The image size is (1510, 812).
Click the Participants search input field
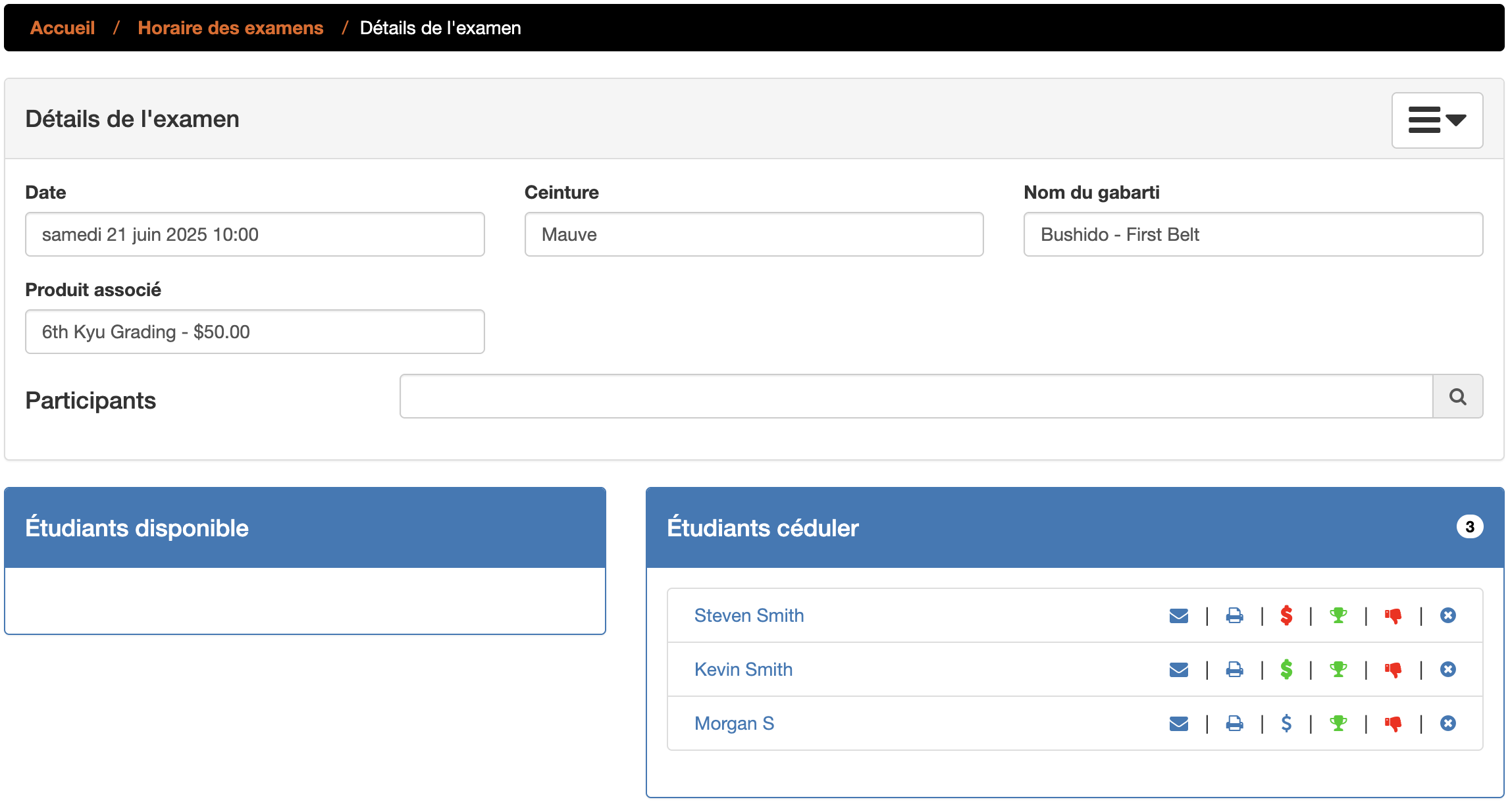tap(915, 396)
